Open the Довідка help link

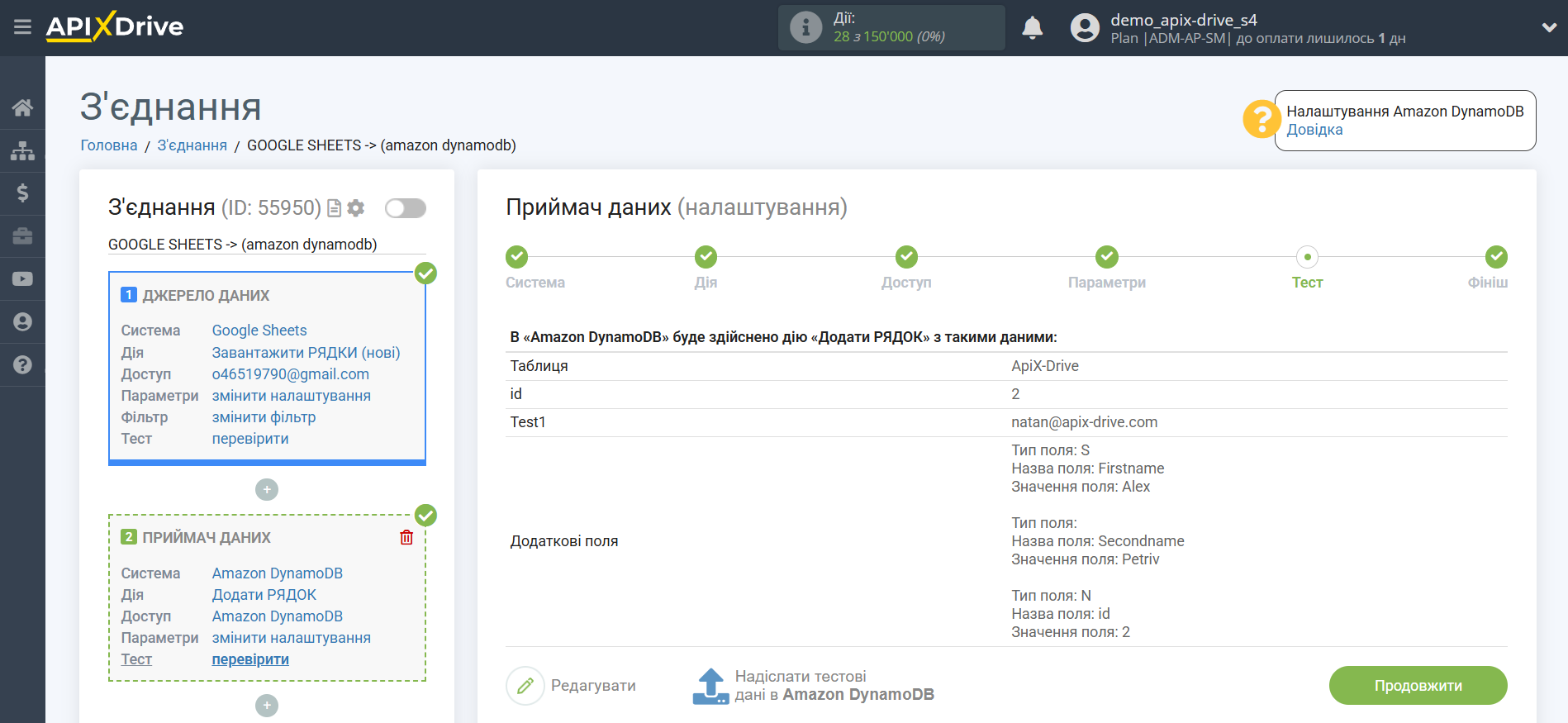pyautogui.click(x=1314, y=130)
